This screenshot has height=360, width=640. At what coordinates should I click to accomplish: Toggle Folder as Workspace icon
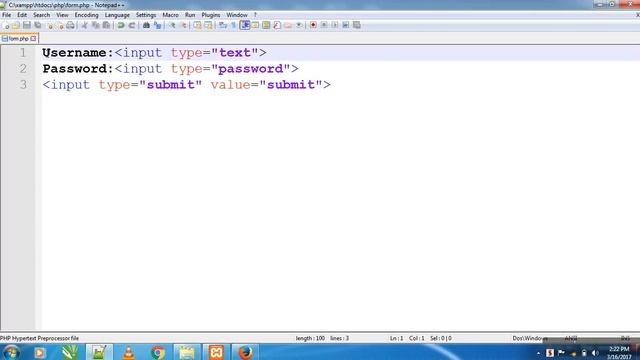[288, 25]
